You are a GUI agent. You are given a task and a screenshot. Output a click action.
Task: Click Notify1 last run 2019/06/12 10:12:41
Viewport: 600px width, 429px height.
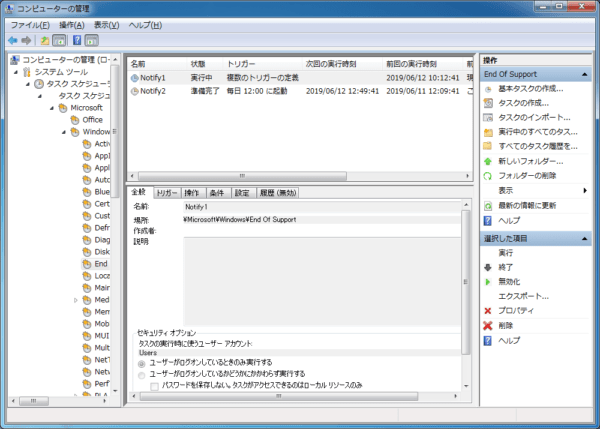pyautogui.click(x=422, y=78)
